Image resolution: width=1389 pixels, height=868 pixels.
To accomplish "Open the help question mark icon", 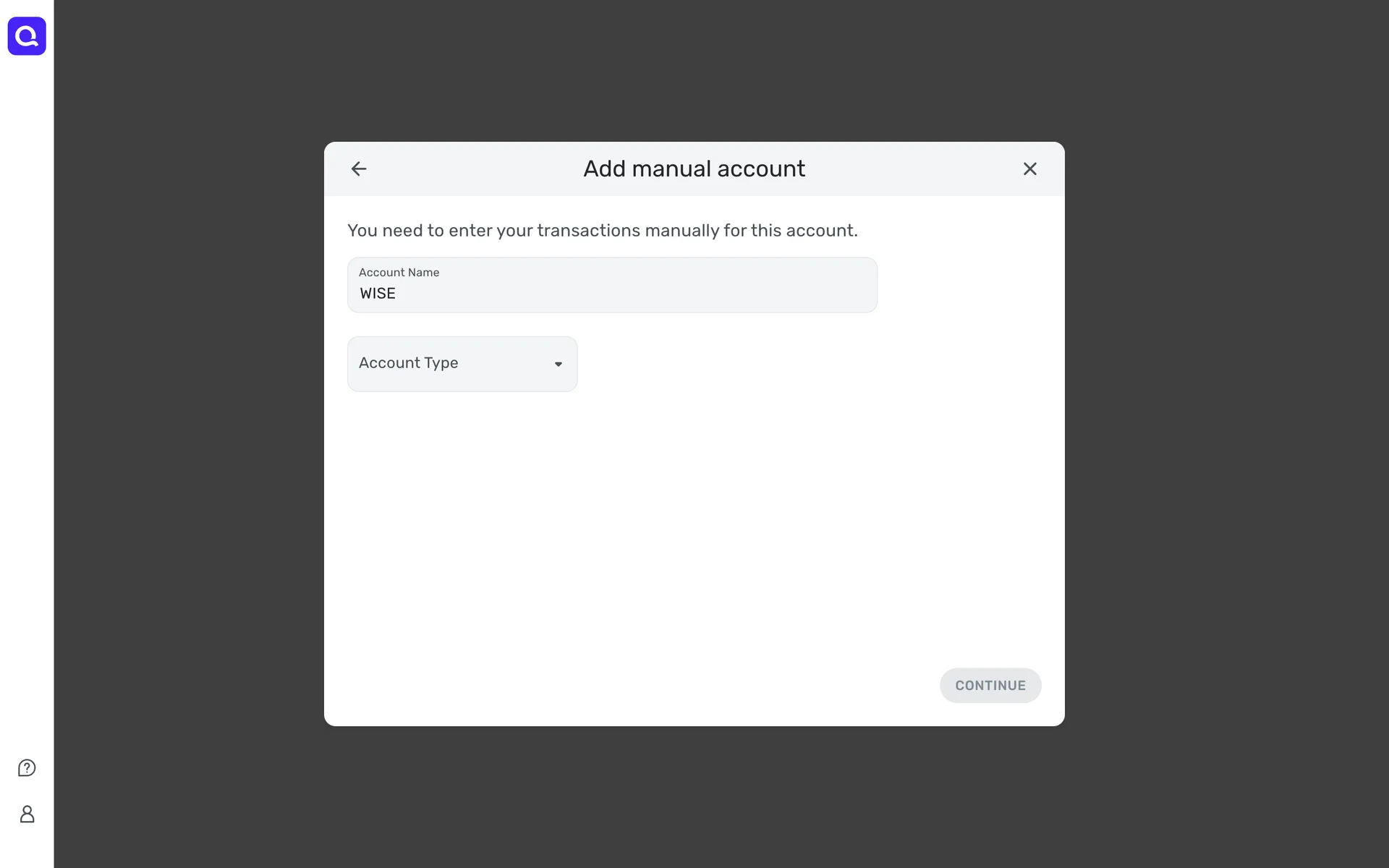I will point(27,767).
